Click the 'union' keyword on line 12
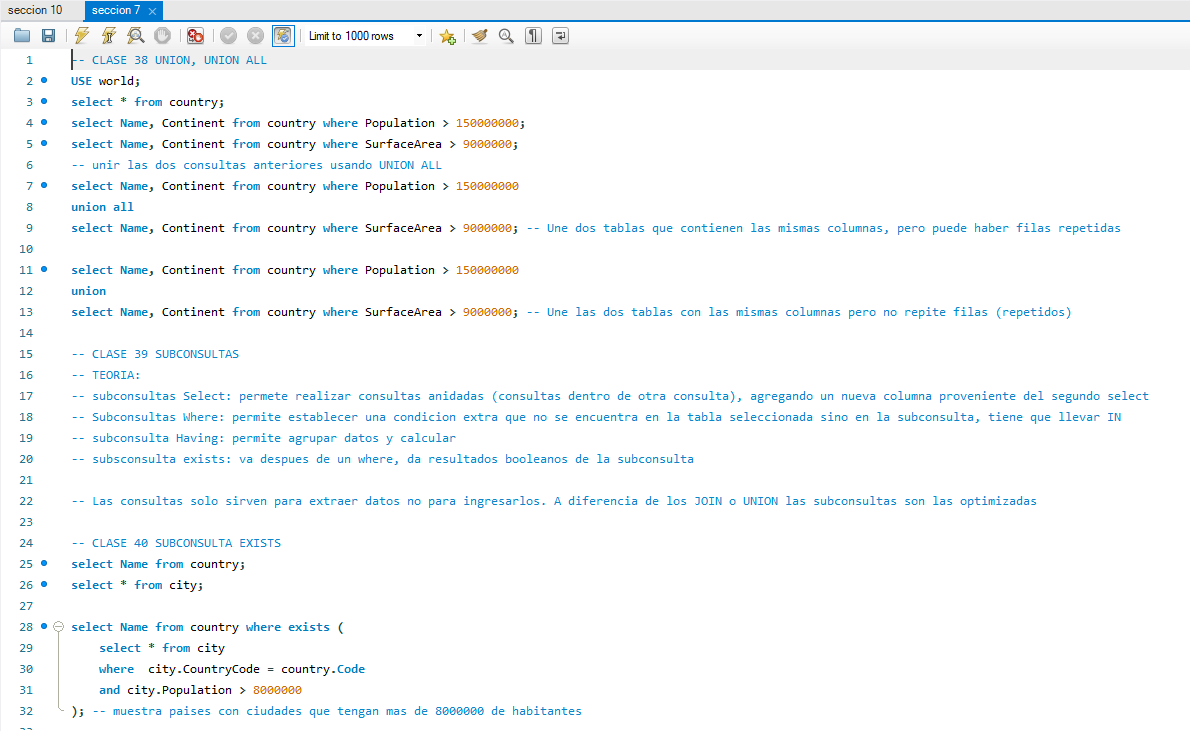Image resolution: width=1190 pixels, height=731 pixels. pos(89,291)
